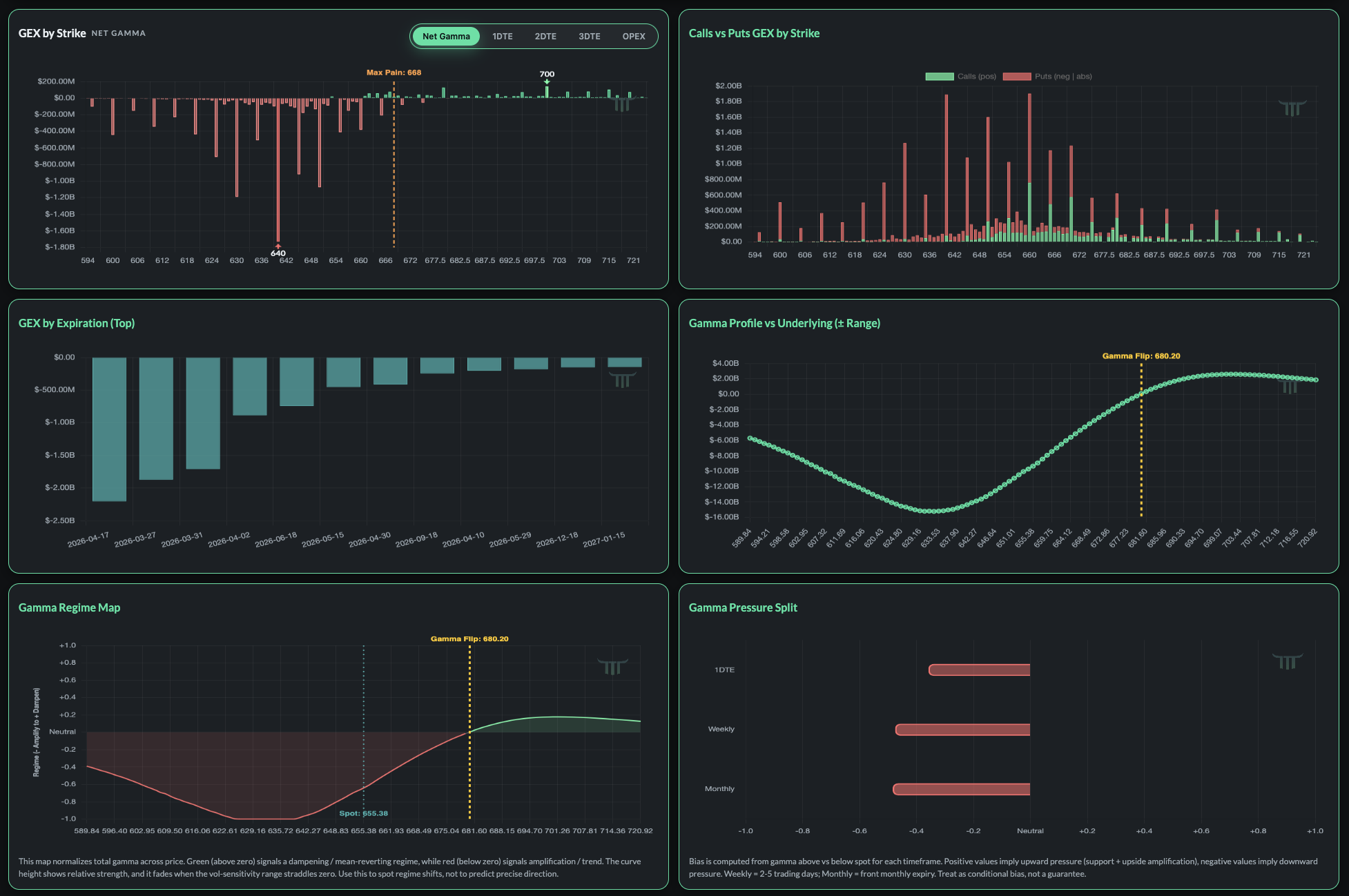Click the 1DTE pressure bar
This screenshot has width=1349, height=896.
pyautogui.click(x=980, y=670)
